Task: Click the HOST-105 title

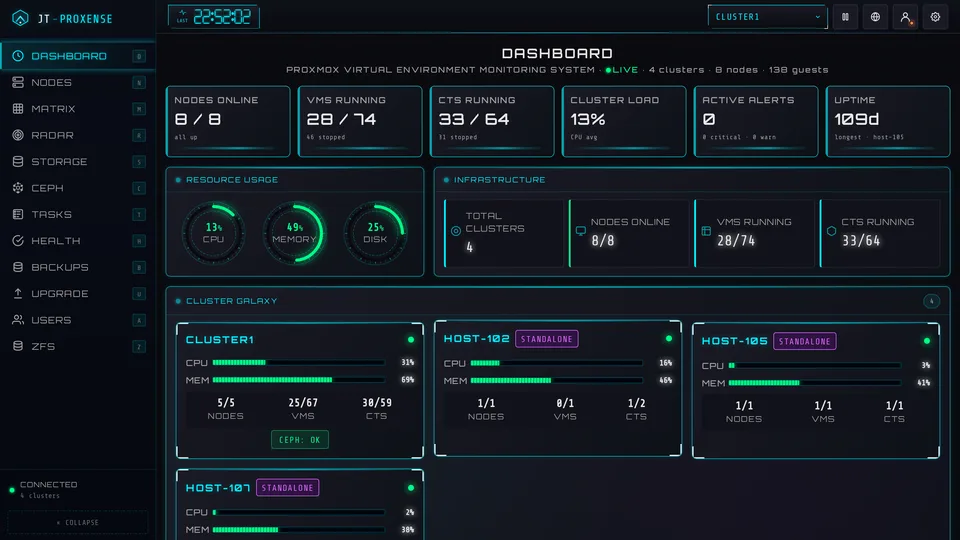Action: click(x=735, y=341)
